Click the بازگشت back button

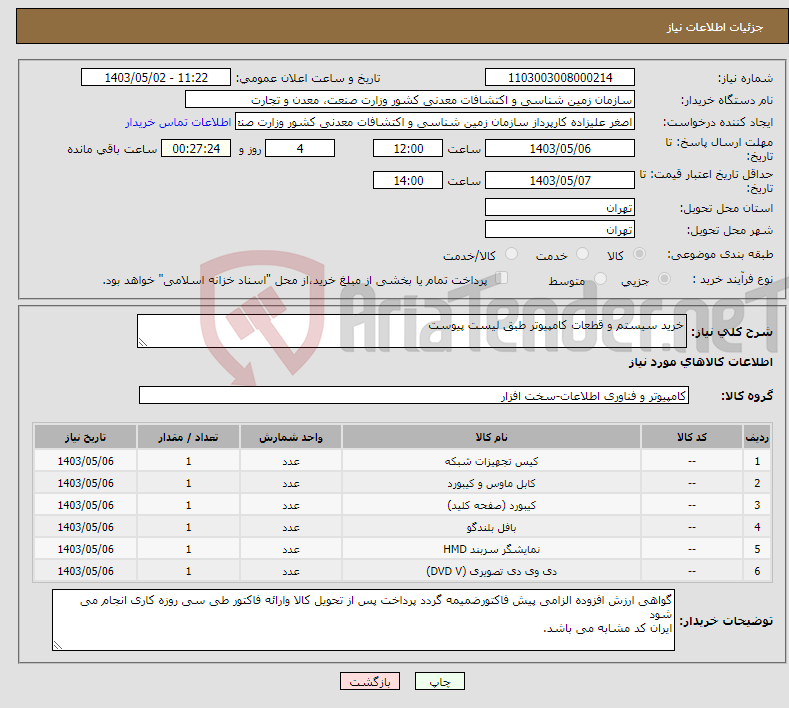click(x=370, y=682)
